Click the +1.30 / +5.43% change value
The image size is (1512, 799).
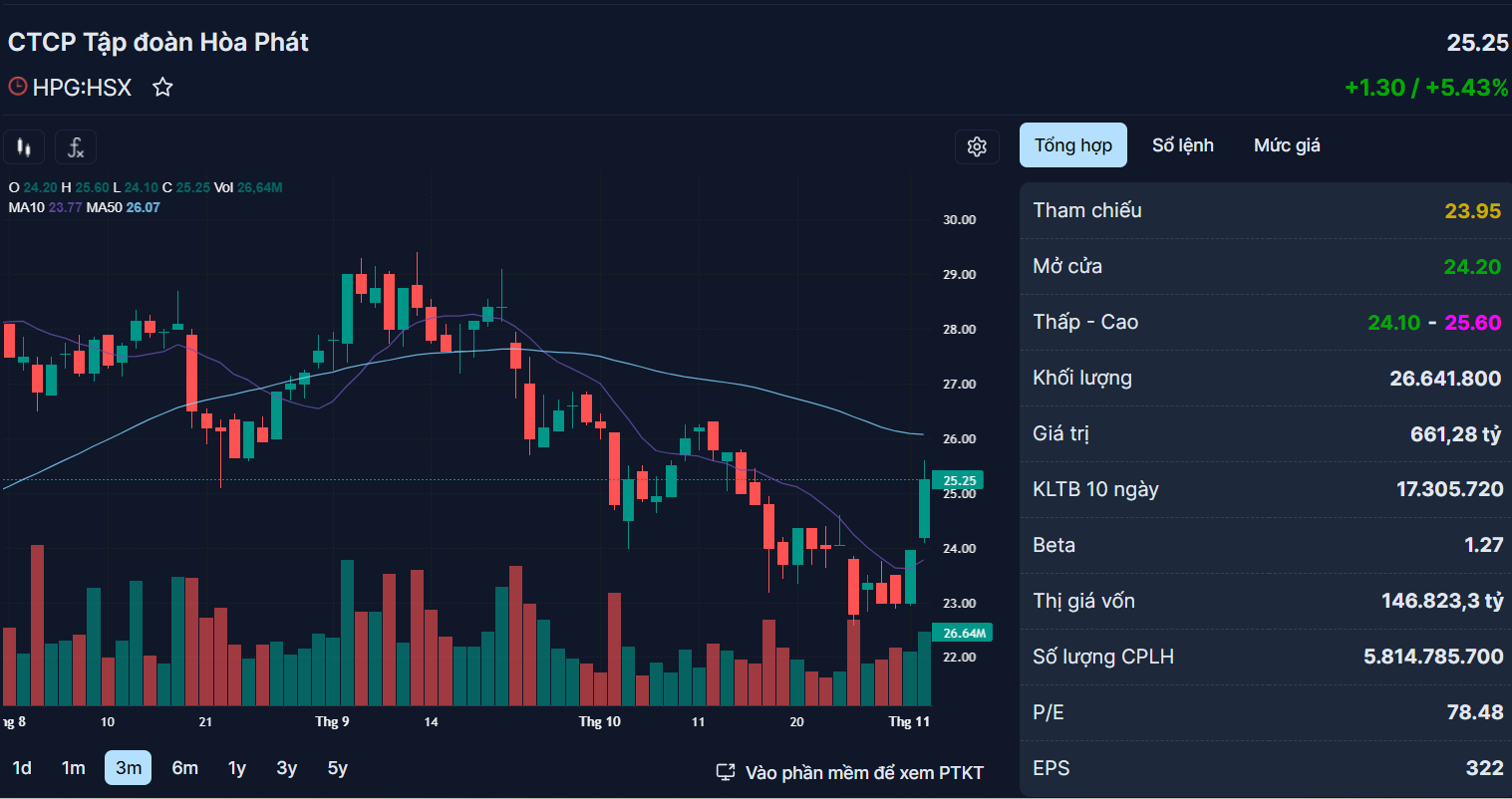pyautogui.click(x=1426, y=88)
